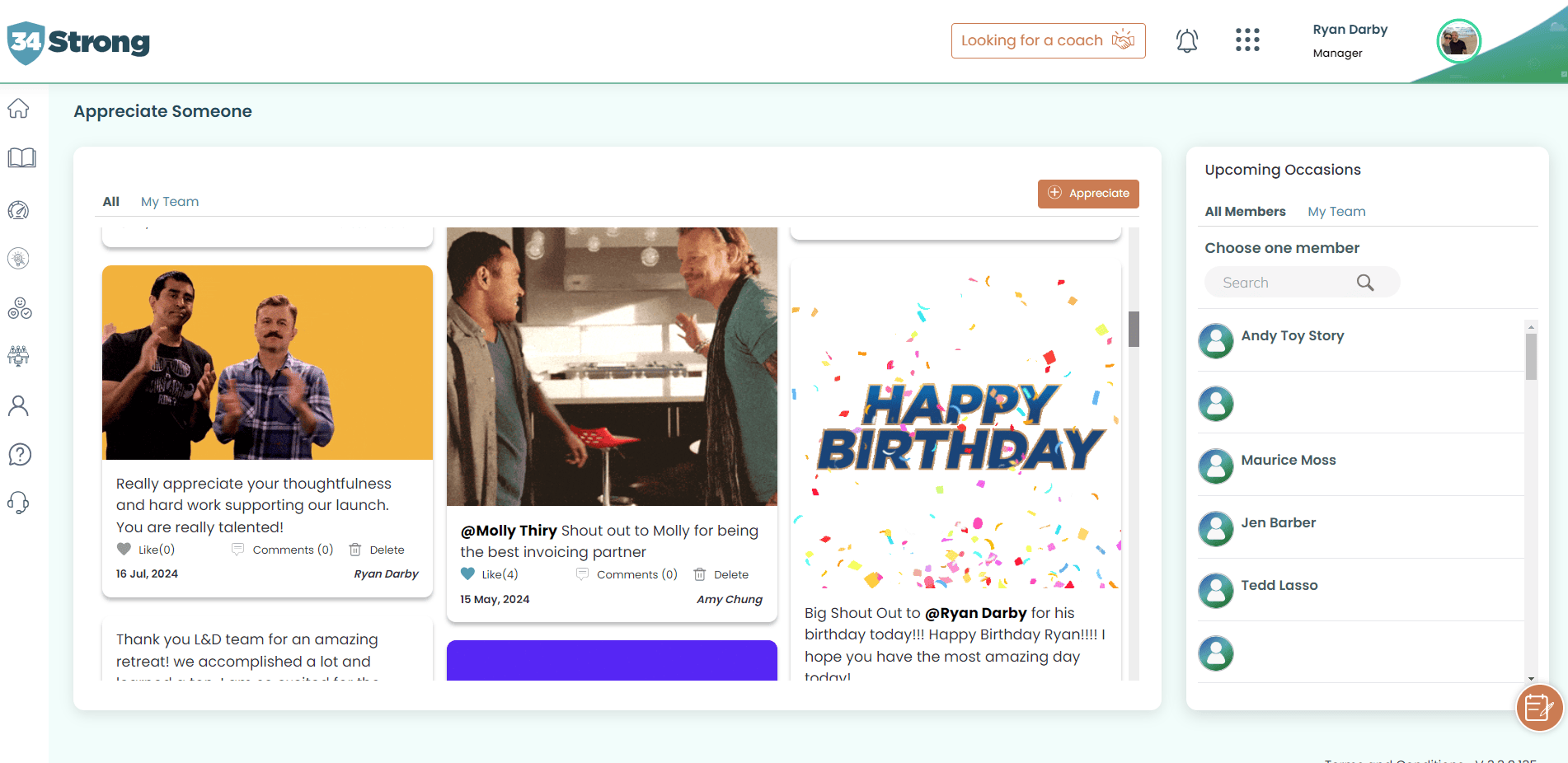
Task: Open the help question mark icon
Action: (x=19, y=454)
